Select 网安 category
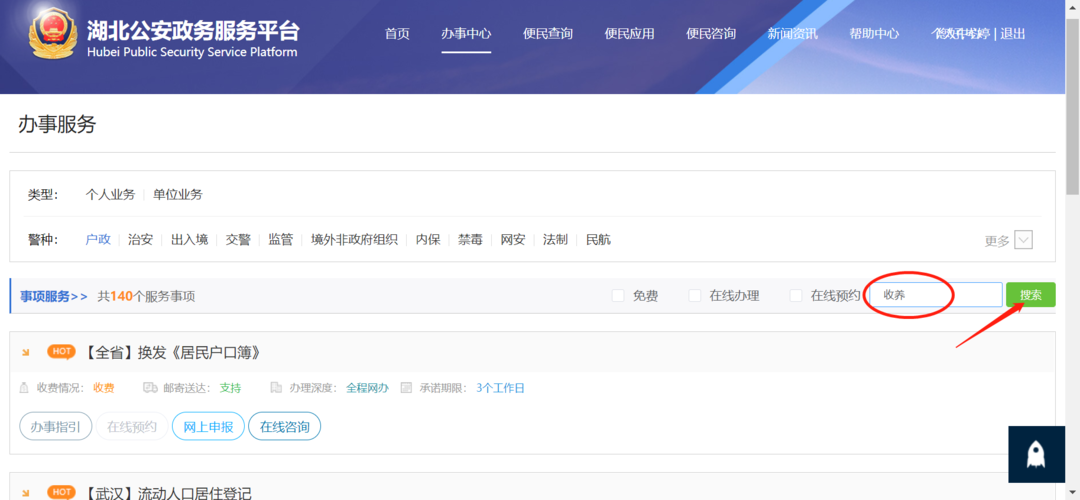1080x500 pixels. coord(513,240)
